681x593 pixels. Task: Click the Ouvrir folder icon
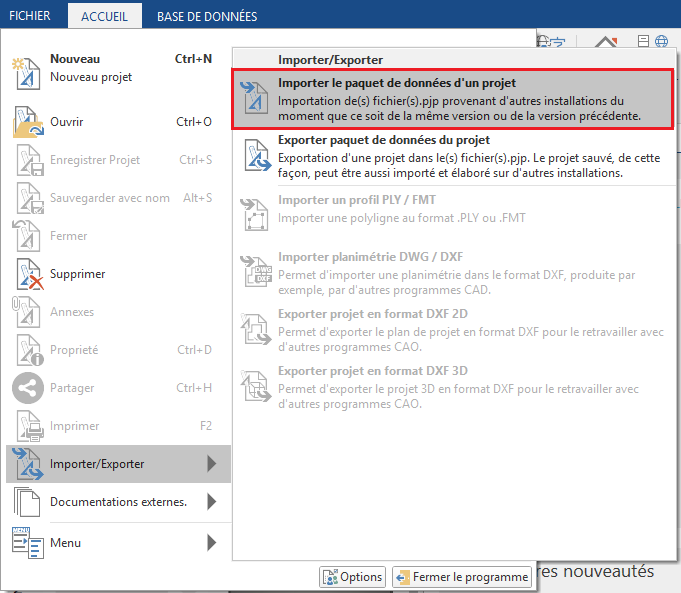[28, 122]
